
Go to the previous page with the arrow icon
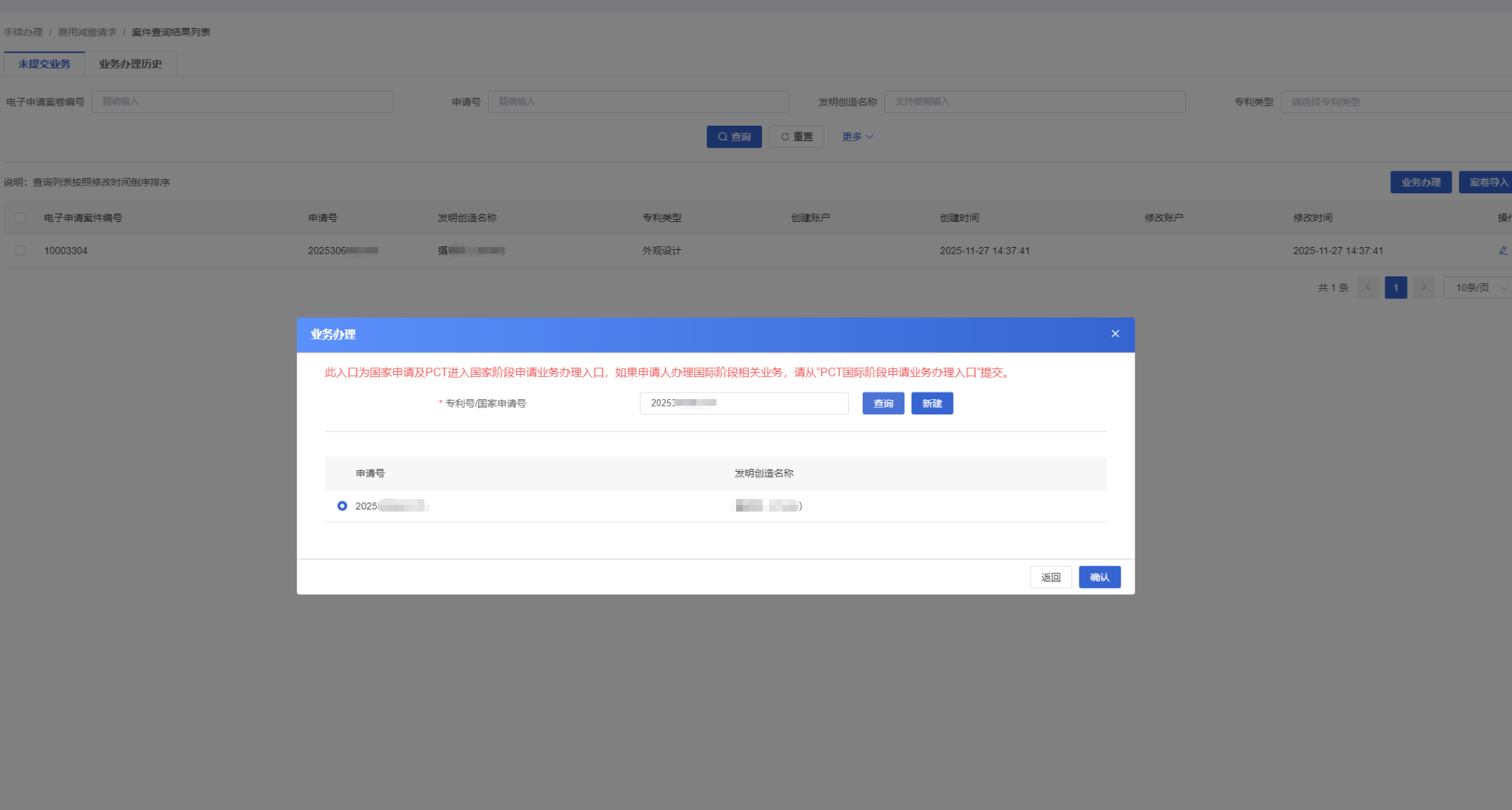(1367, 287)
